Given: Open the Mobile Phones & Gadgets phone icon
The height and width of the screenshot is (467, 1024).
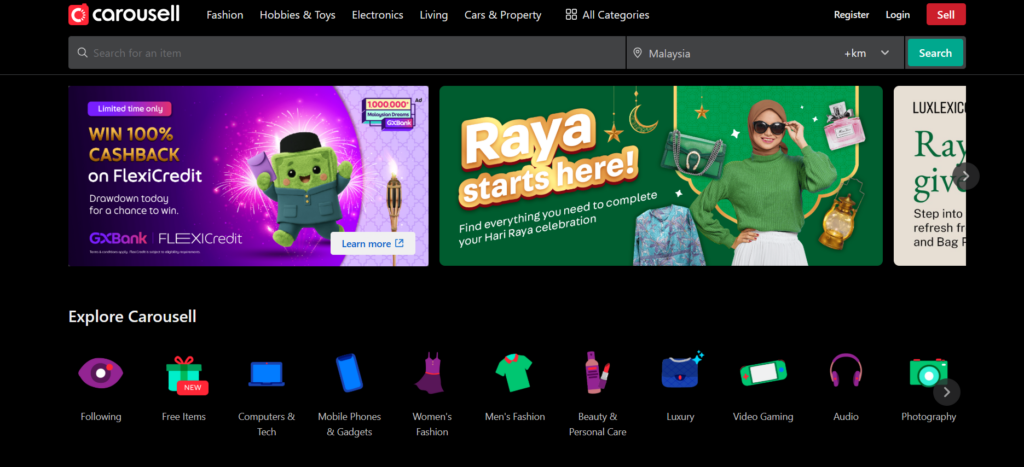Looking at the screenshot, I should click(x=349, y=373).
